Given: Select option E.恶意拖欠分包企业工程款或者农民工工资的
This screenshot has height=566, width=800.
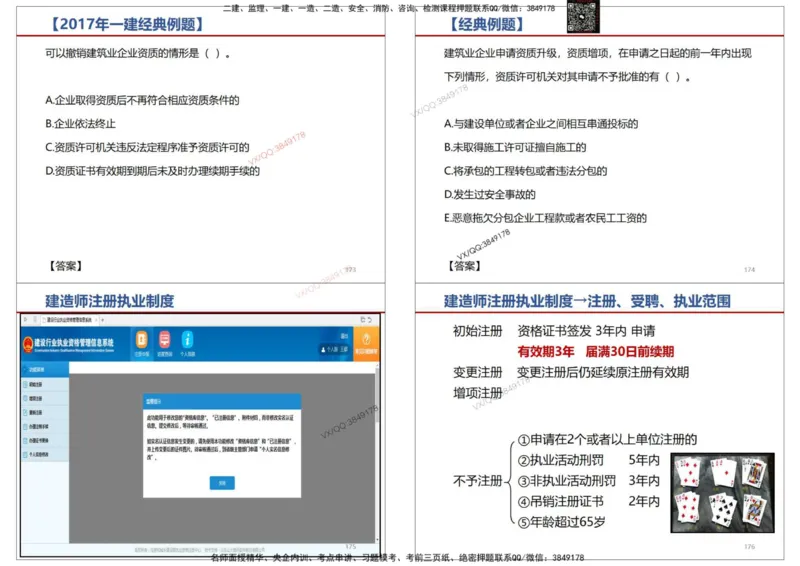Looking at the screenshot, I should click(545, 218).
